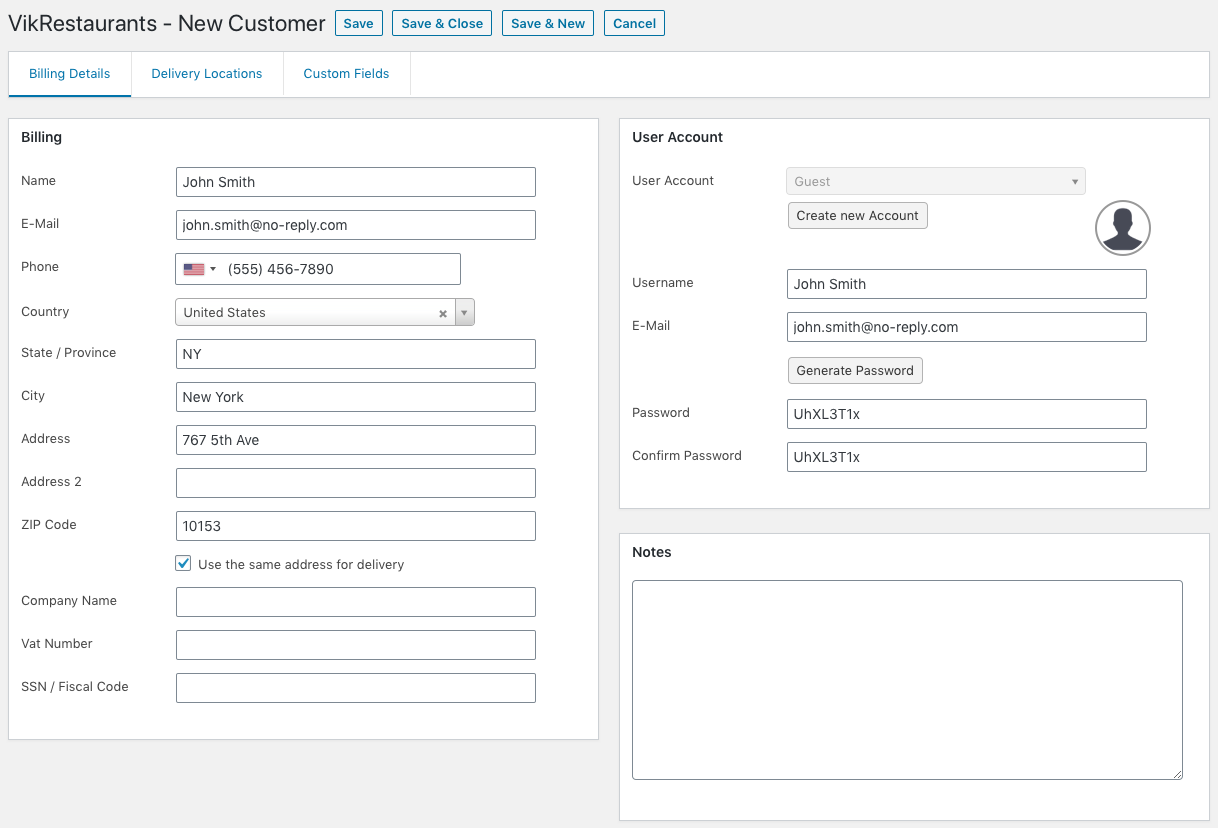Screen dimensions: 1218x828
Task: Expand the Country dropdown arrow
Action: click(464, 313)
